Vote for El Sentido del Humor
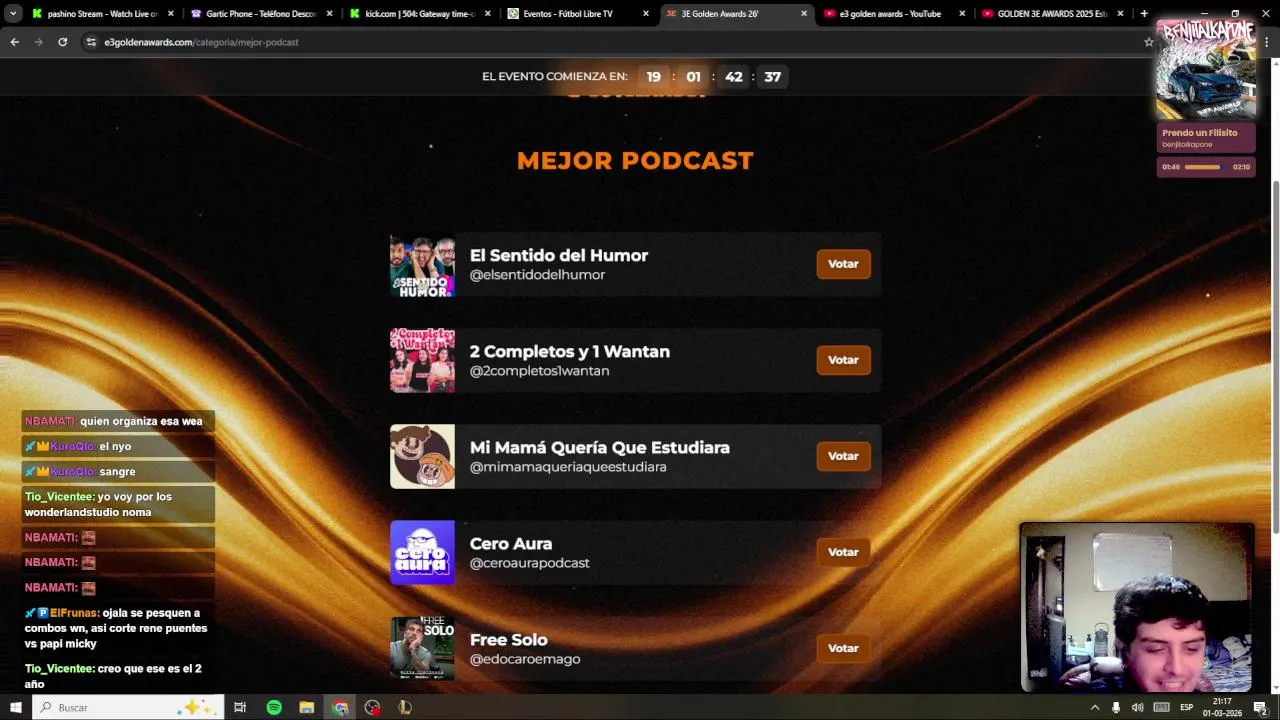Viewport: 1280px width, 720px height. point(843,264)
